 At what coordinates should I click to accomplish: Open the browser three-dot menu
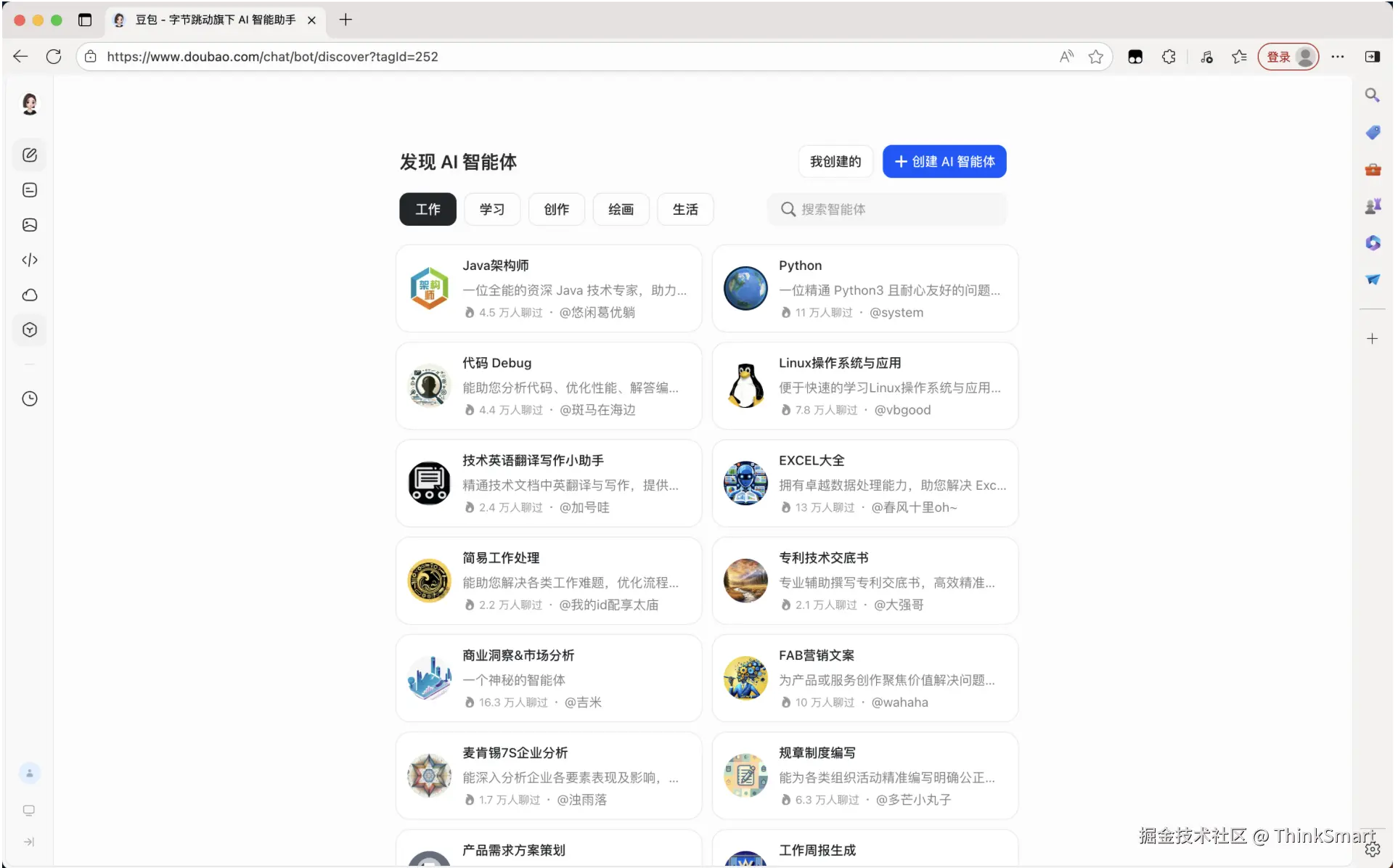click(1337, 57)
